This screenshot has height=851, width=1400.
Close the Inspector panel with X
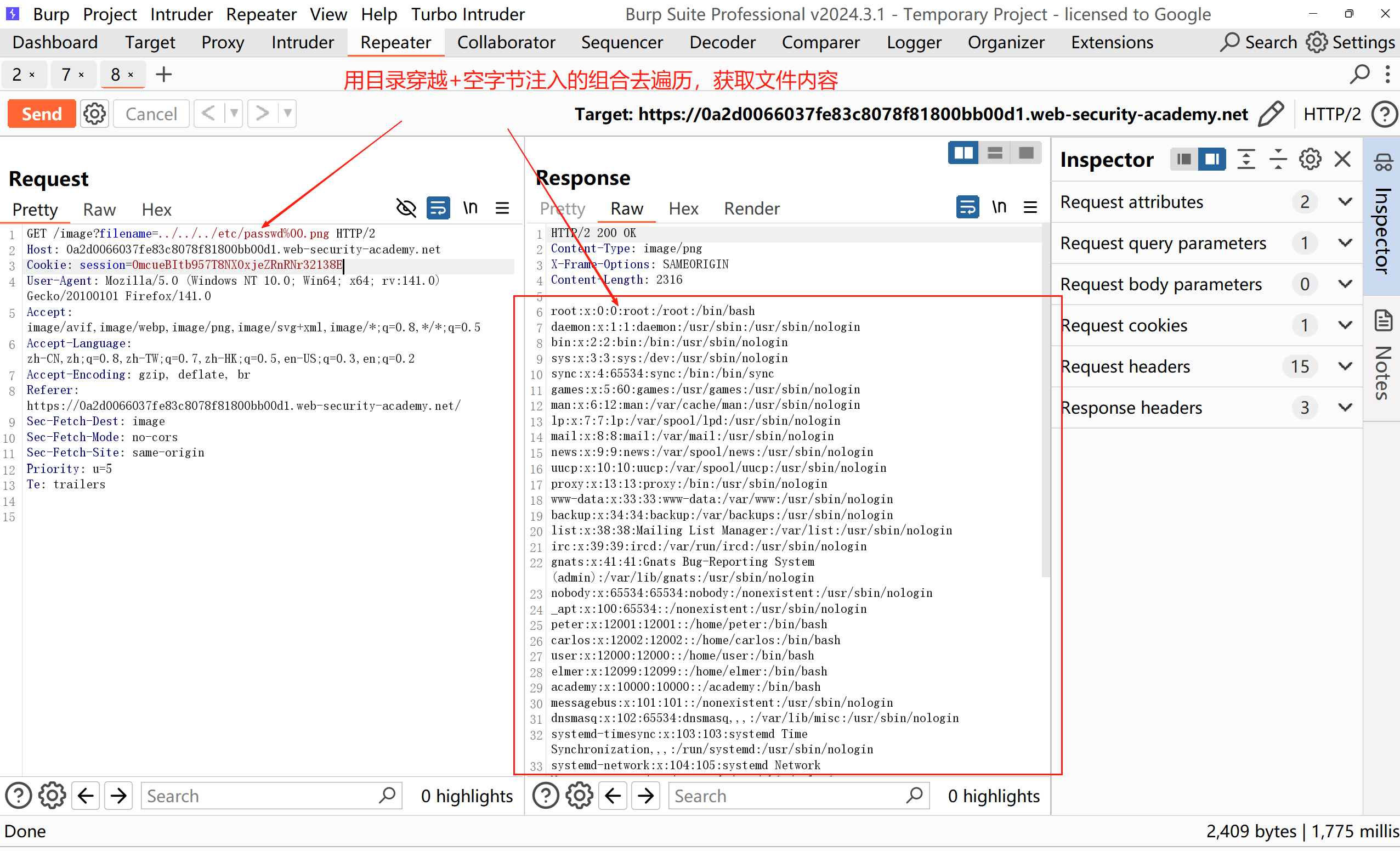click(1342, 160)
